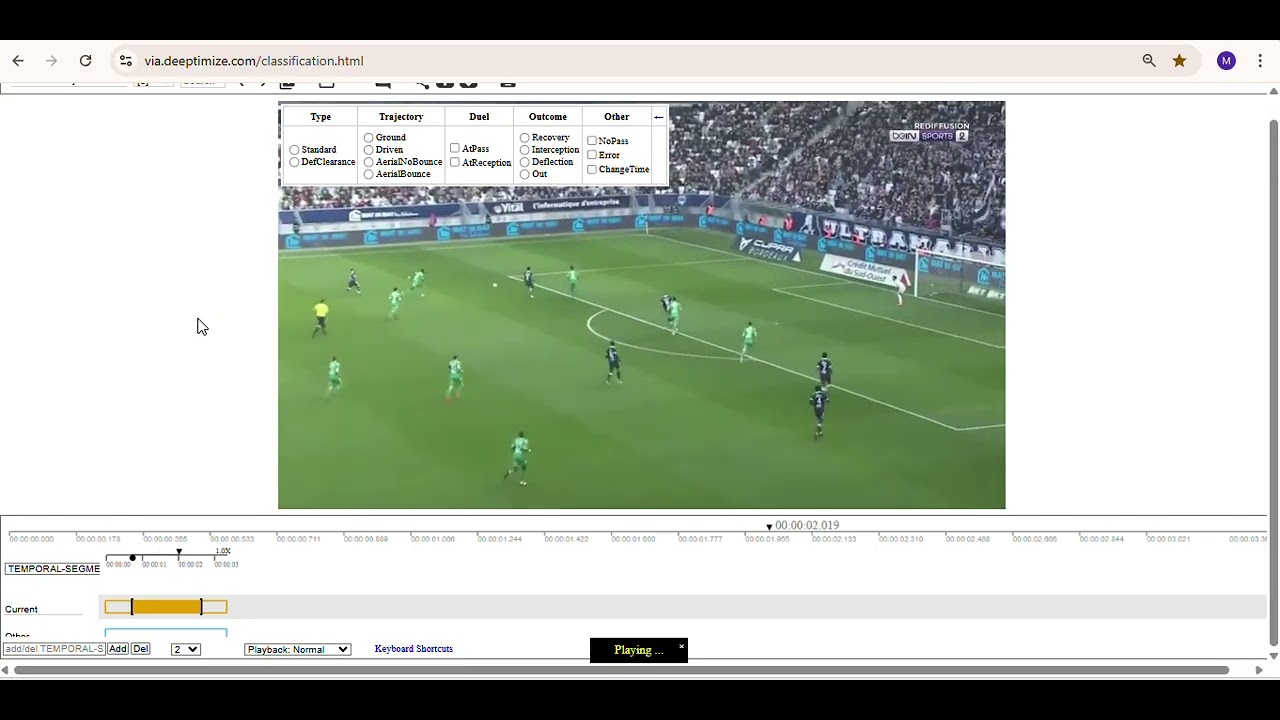The width and height of the screenshot is (1280, 720).
Task: Tick the Error checkbox
Action: pos(591,155)
